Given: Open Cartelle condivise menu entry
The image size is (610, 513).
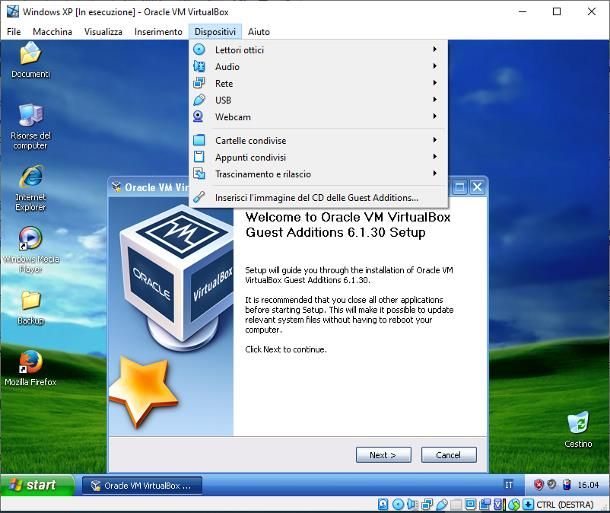Looking at the screenshot, I should pyautogui.click(x=318, y=140).
